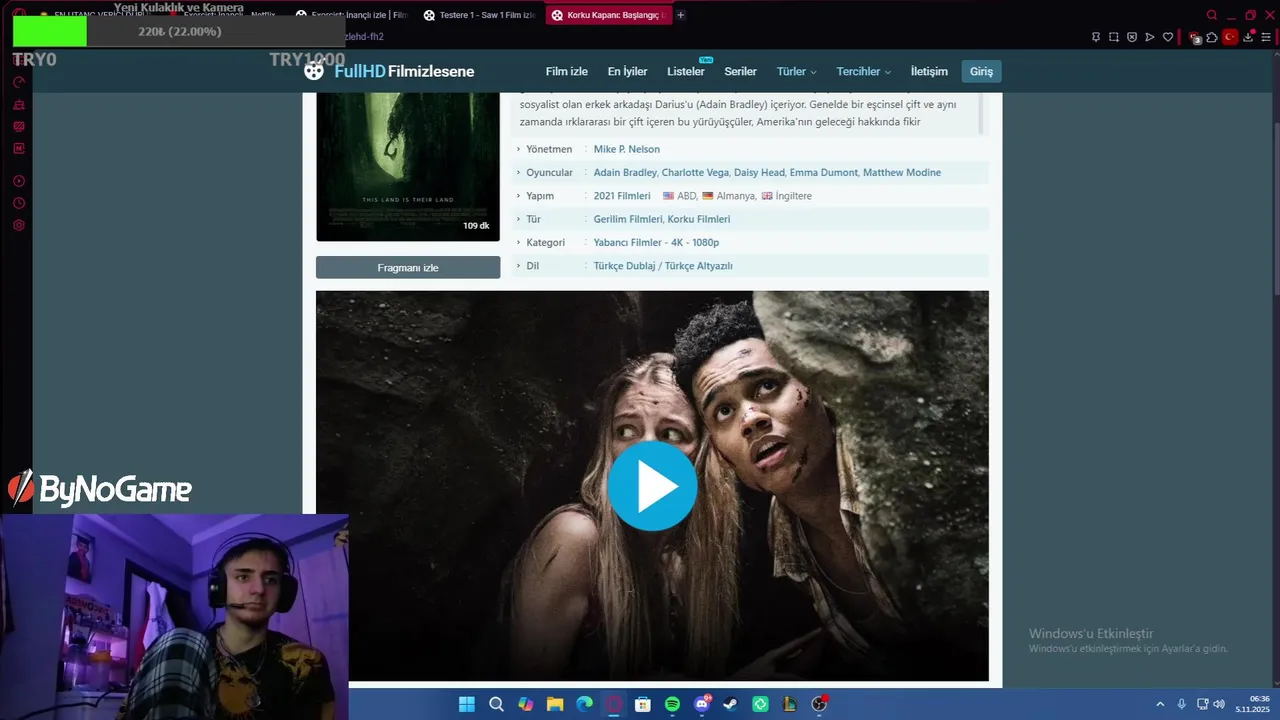Open Steam from taskbar
1280x720 pixels.
(x=731, y=704)
